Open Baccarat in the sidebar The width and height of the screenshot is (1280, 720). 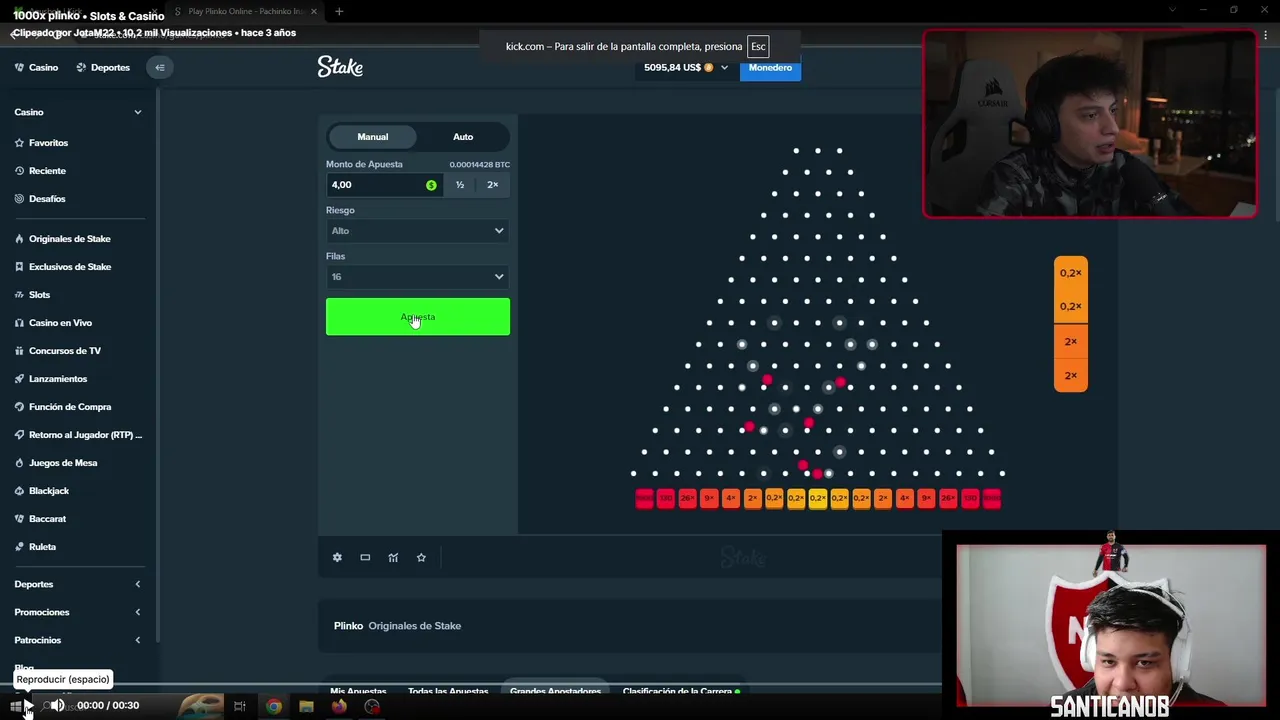(40, 519)
